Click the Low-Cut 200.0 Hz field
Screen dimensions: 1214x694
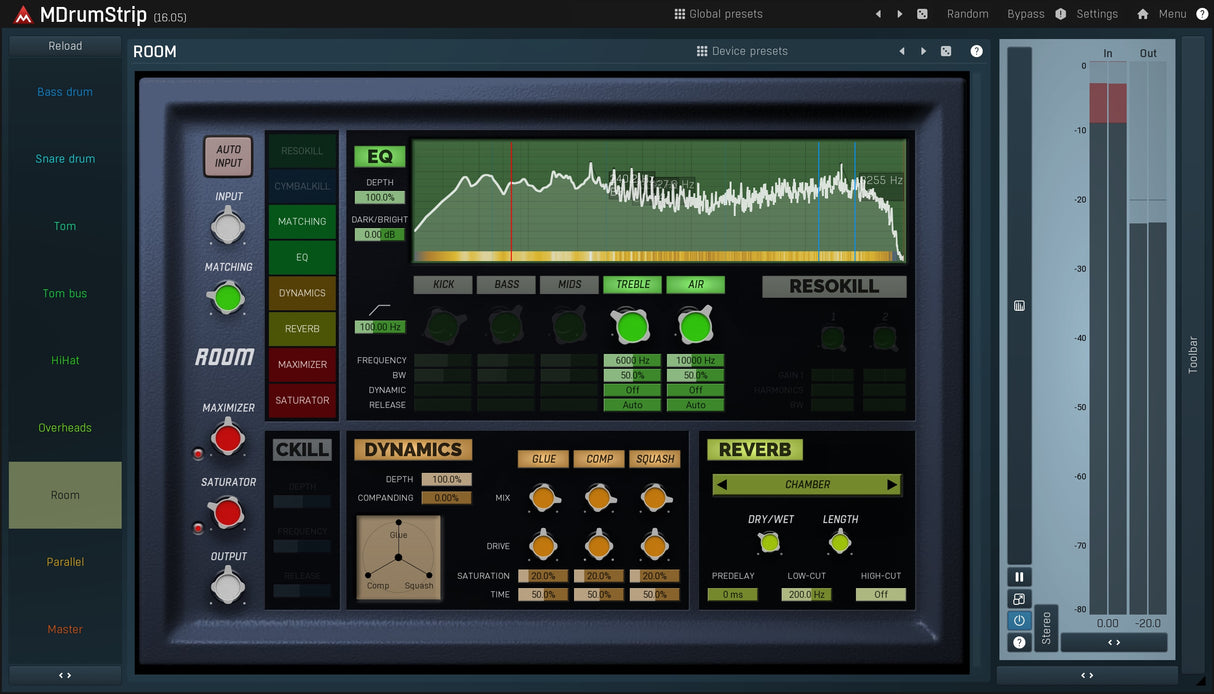pyautogui.click(x=806, y=594)
